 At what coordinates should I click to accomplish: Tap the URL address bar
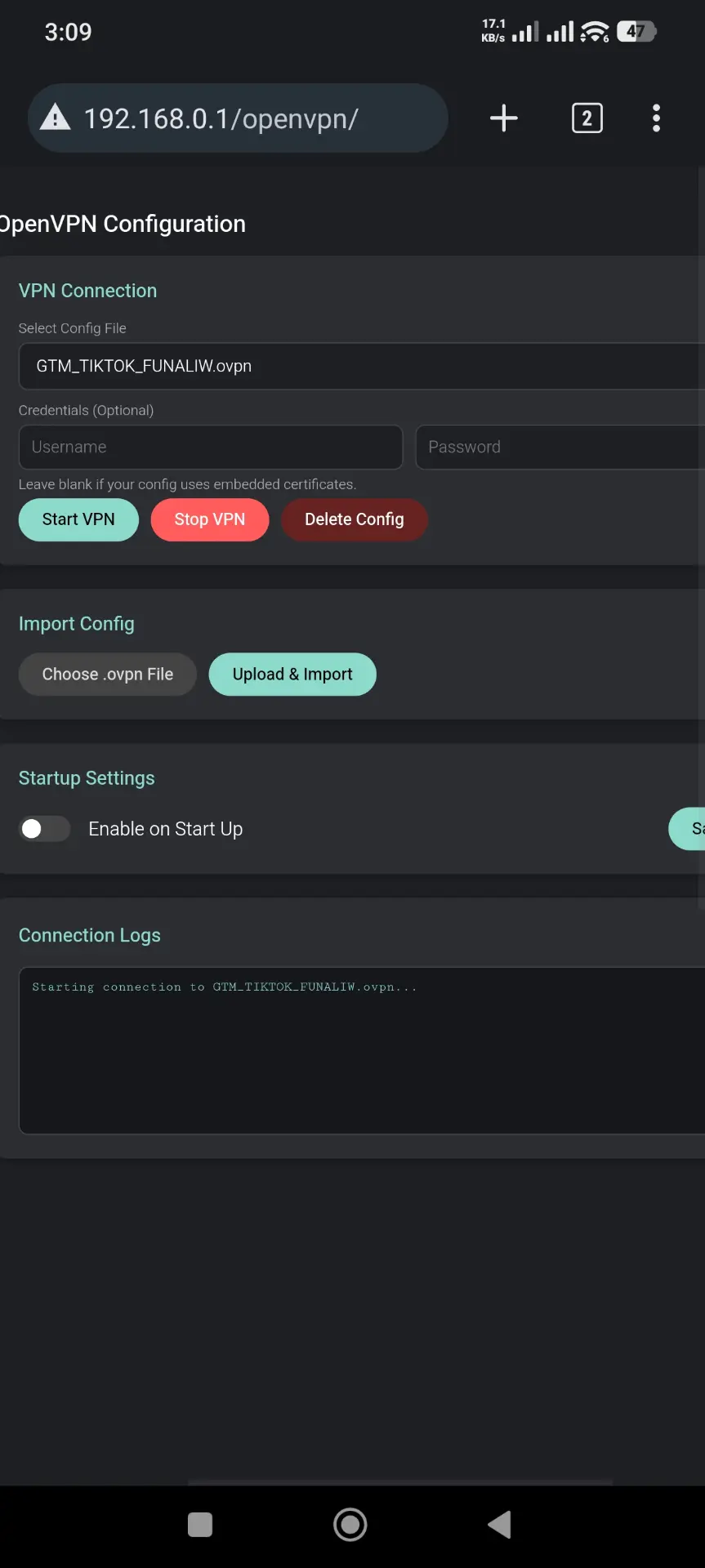(x=238, y=118)
